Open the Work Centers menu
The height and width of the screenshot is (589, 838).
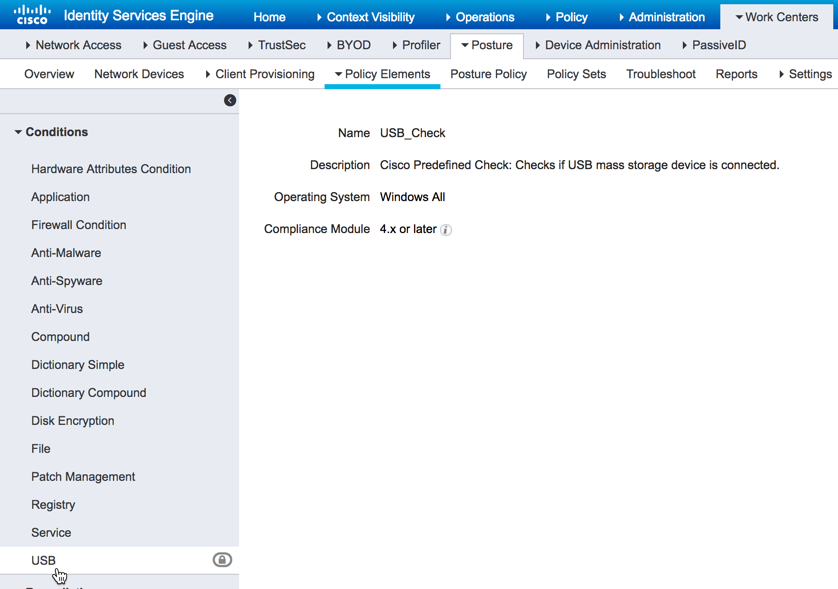(x=777, y=17)
